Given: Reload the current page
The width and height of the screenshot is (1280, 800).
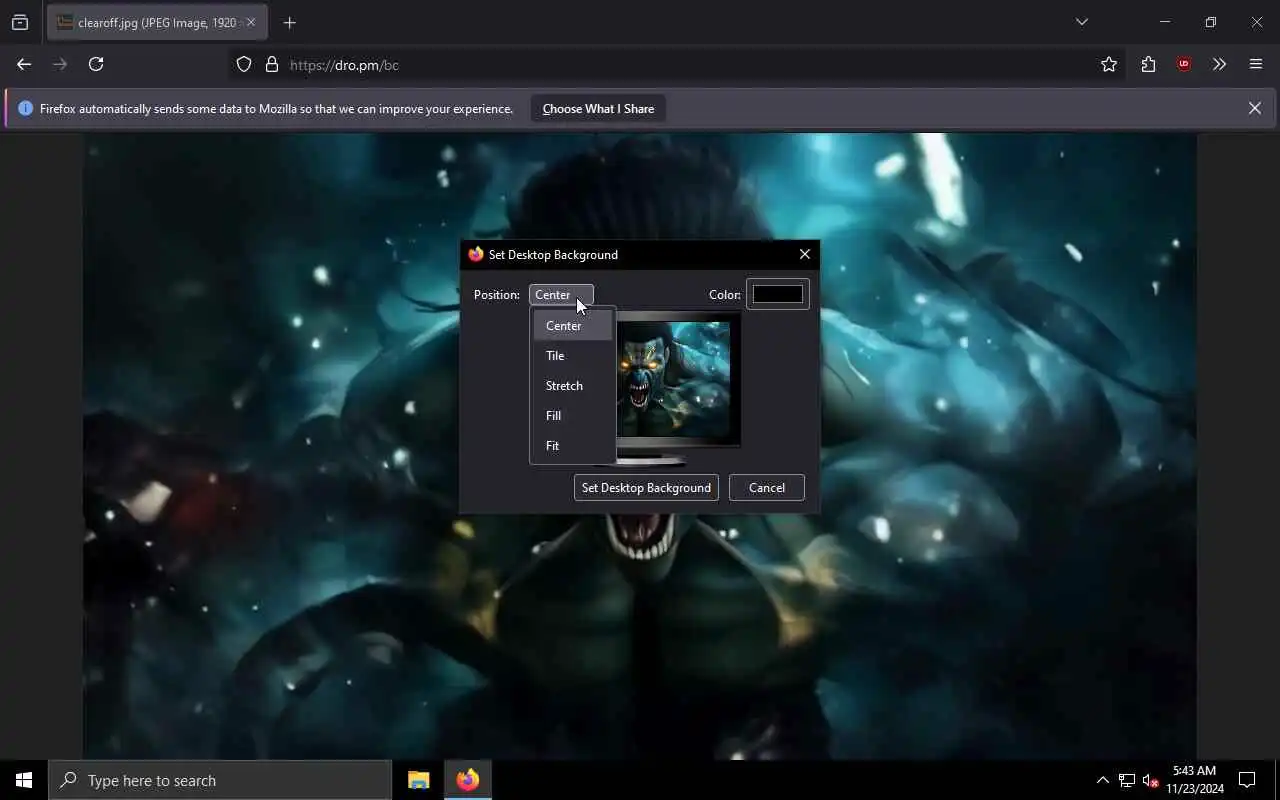Looking at the screenshot, I should tap(96, 64).
